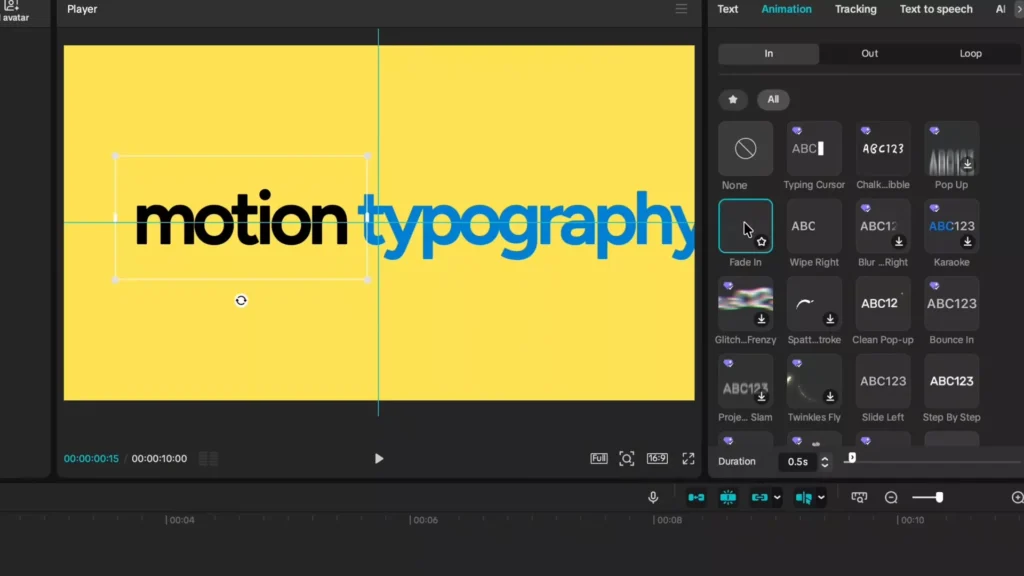Expand the player to fullscreen icon
The width and height of the screenshot is (1024, 576).
[688, 458]
